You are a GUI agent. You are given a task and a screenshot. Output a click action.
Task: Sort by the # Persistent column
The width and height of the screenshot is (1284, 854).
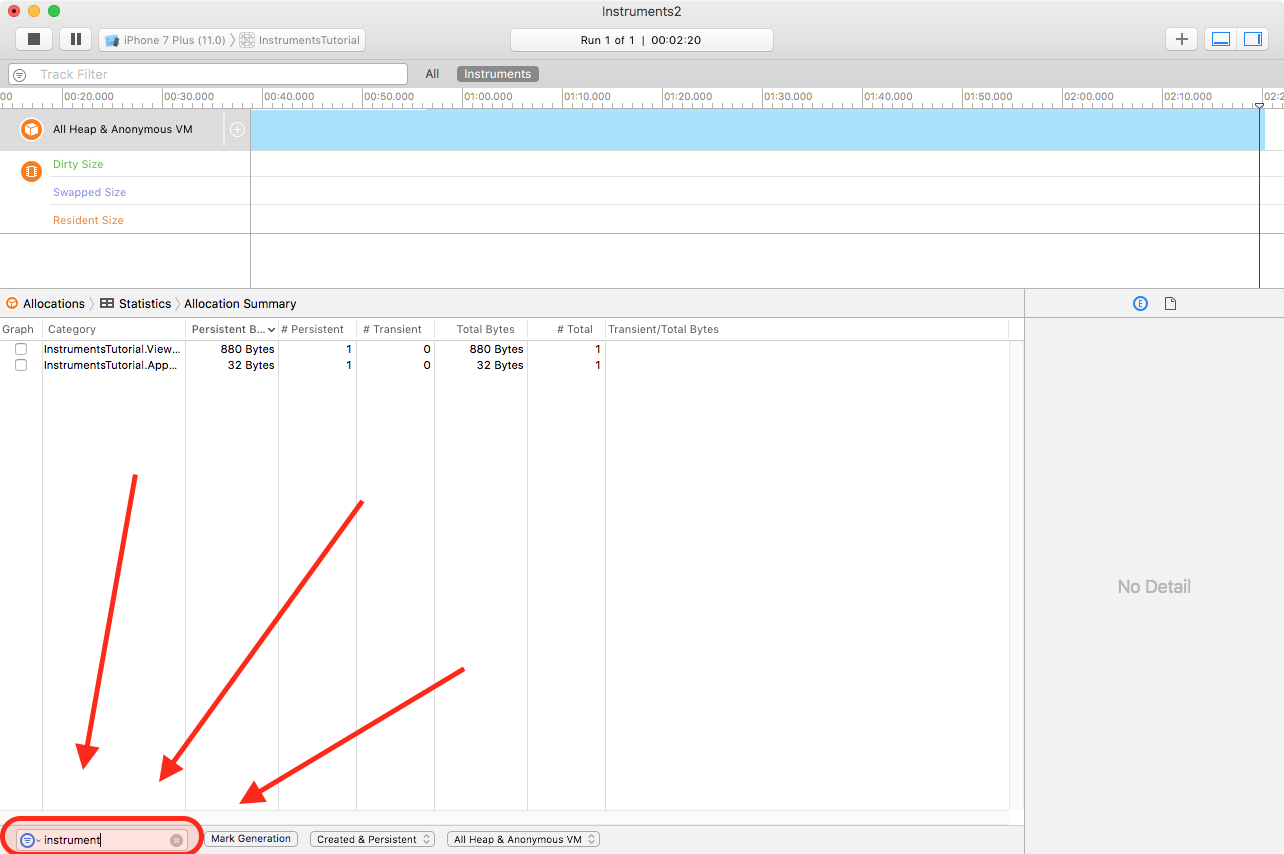tap(312, 329)
